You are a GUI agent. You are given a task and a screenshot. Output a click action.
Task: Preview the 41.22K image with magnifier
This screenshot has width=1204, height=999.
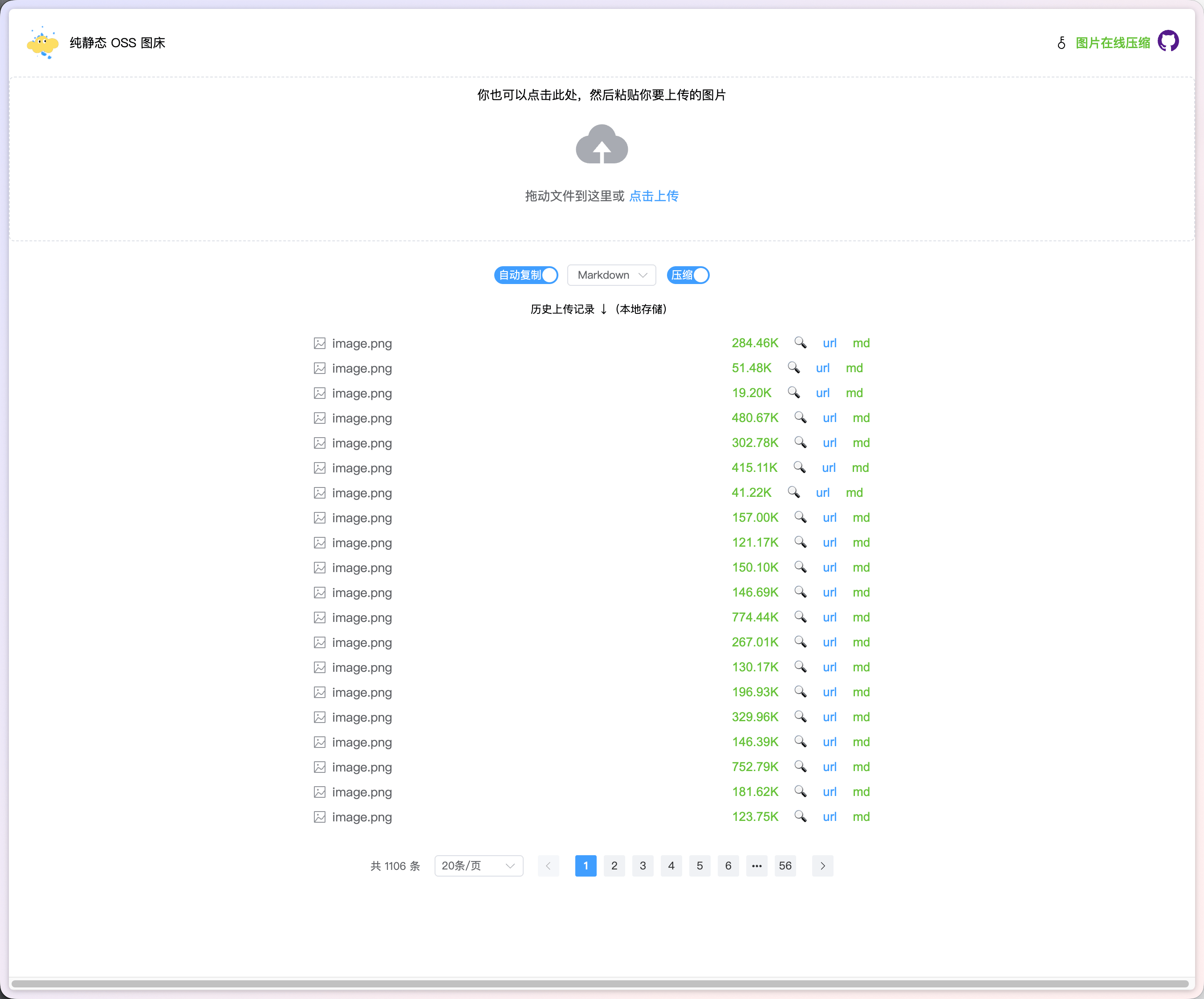(793, 492)
